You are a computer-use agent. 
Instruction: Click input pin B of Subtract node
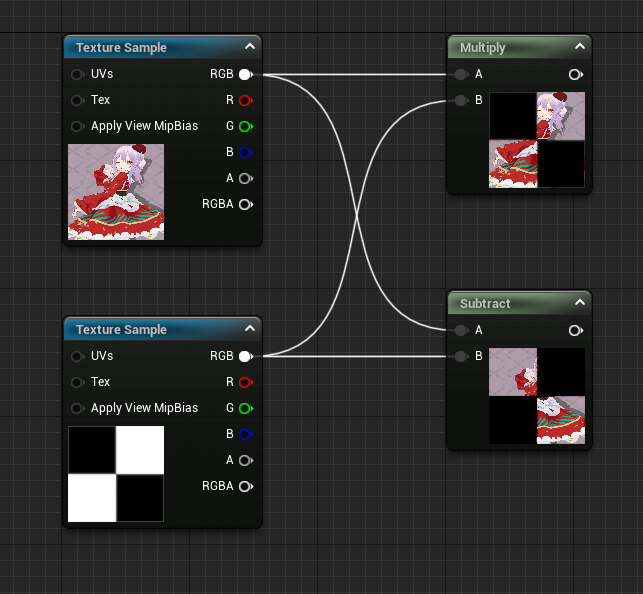(x=461, y=356)
